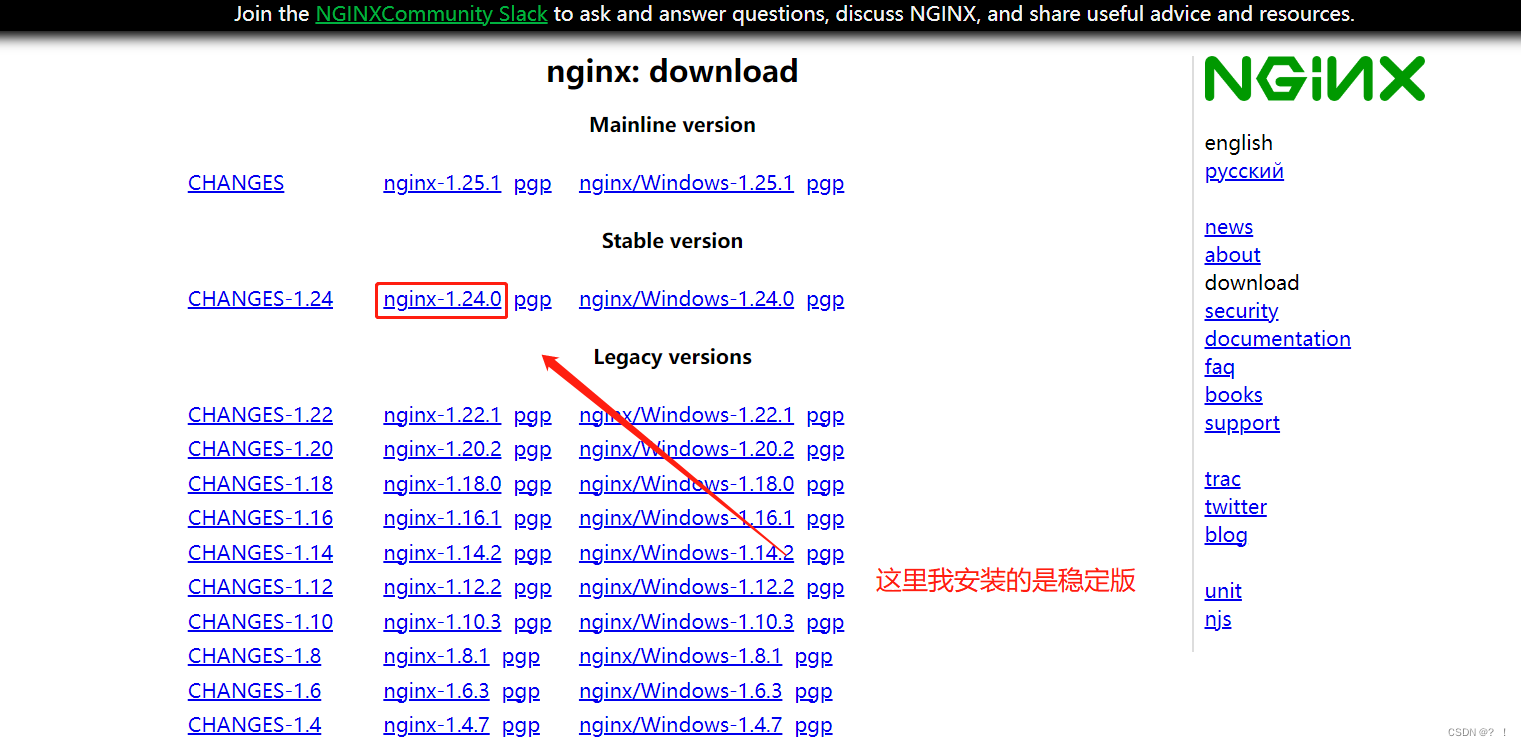The height and width of the screenshot is (746, 1521).
Task: Switch language to русский
Action: coord(1244,171)
